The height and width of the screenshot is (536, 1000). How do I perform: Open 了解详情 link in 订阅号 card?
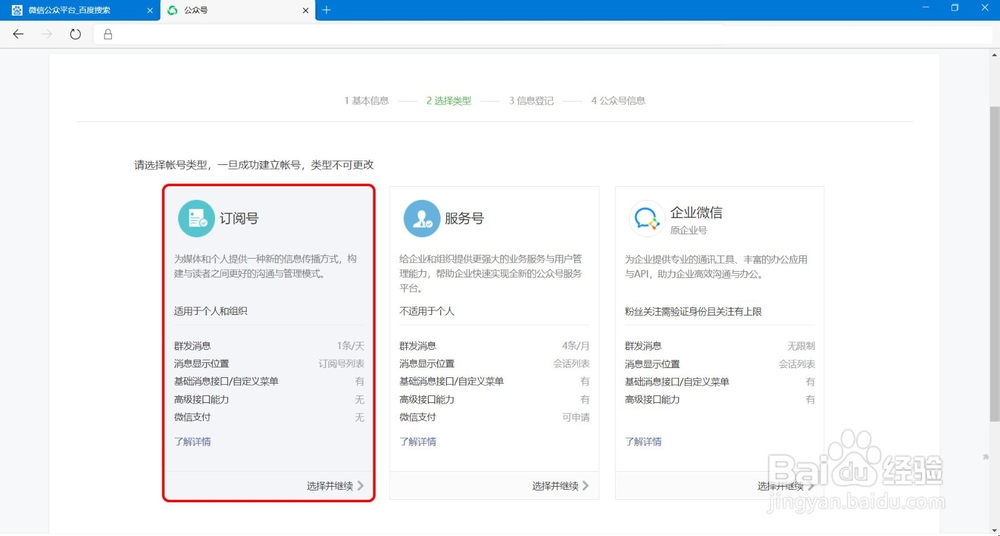point(193,442)
